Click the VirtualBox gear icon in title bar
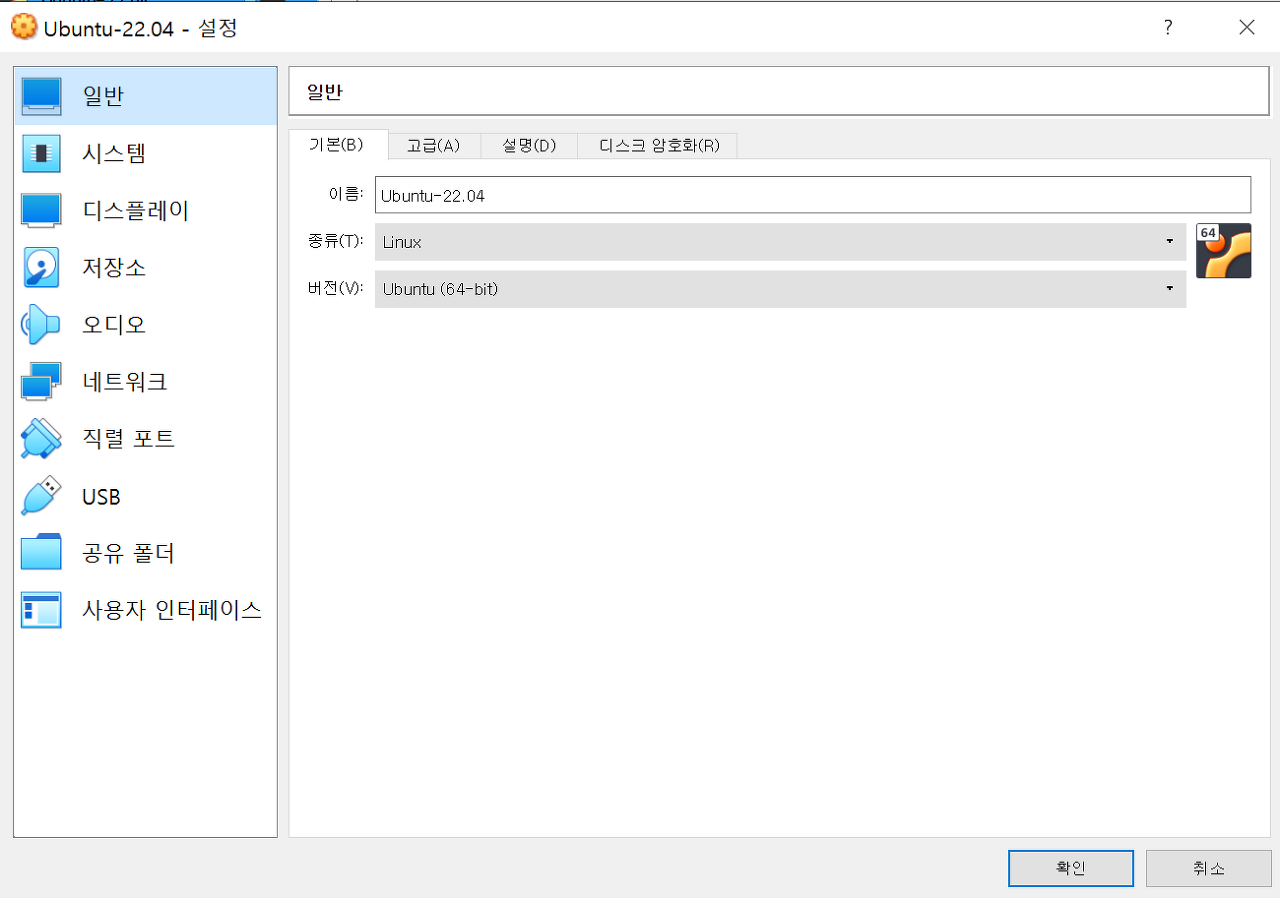1280x898 pixels. [x=23, y=27]
